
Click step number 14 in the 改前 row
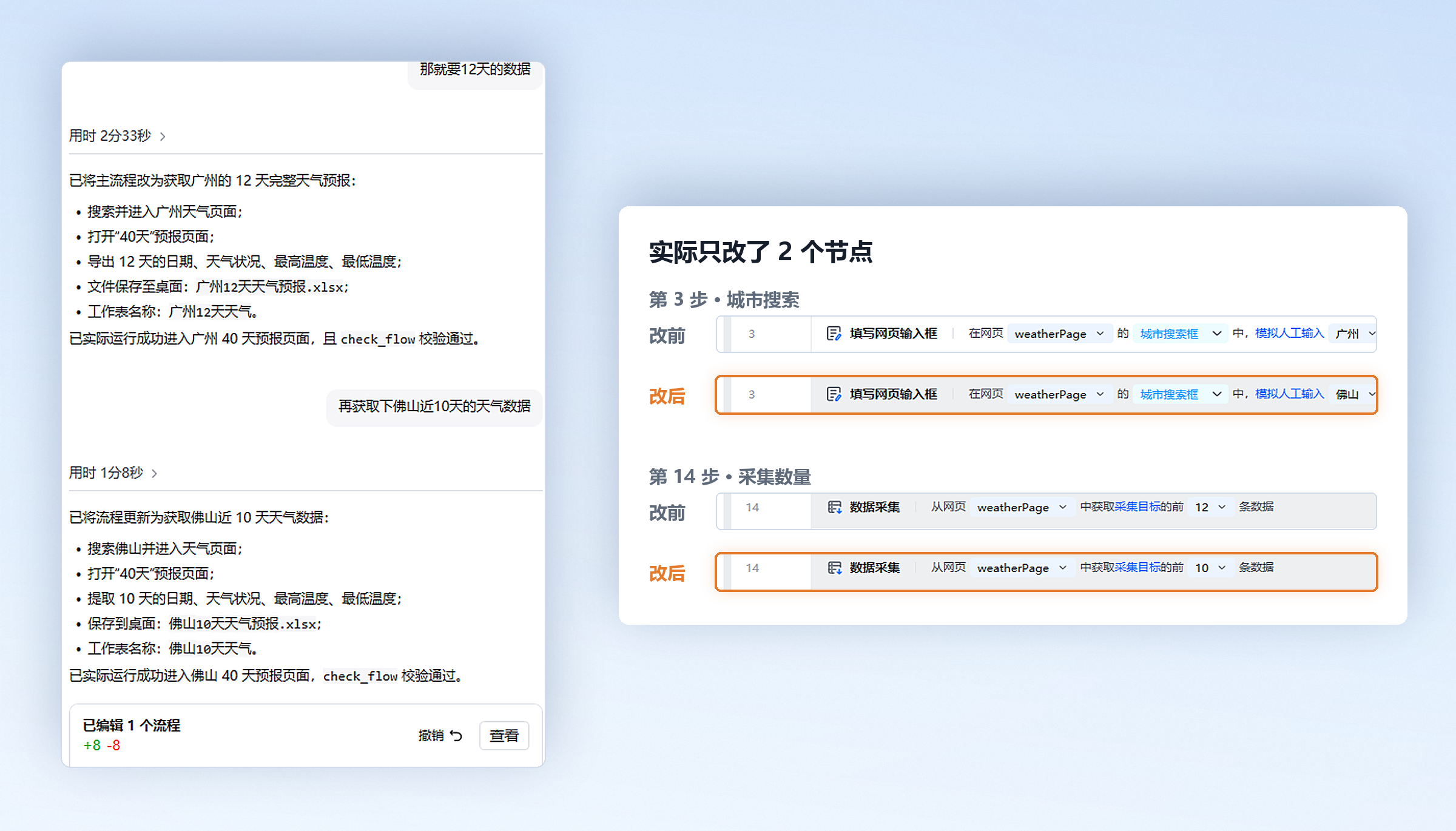tap(752, 507)
